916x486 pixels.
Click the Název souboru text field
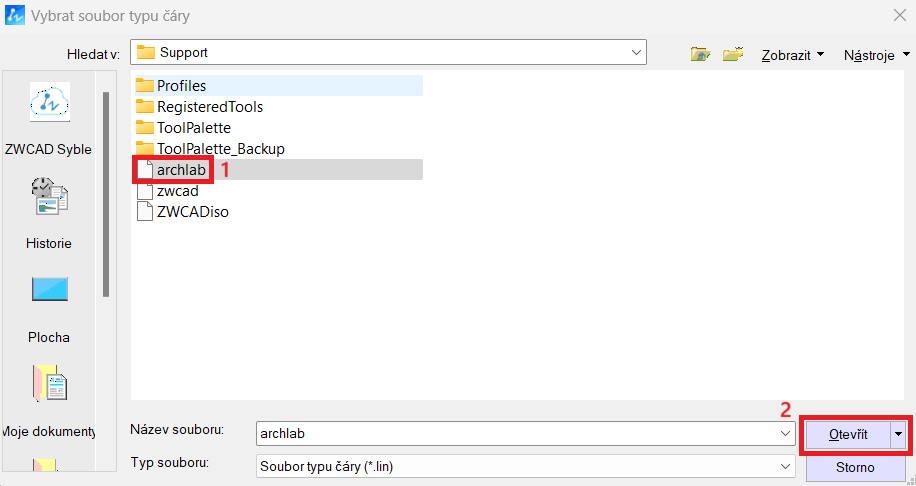pyautogui.click(x=515, y=433)
